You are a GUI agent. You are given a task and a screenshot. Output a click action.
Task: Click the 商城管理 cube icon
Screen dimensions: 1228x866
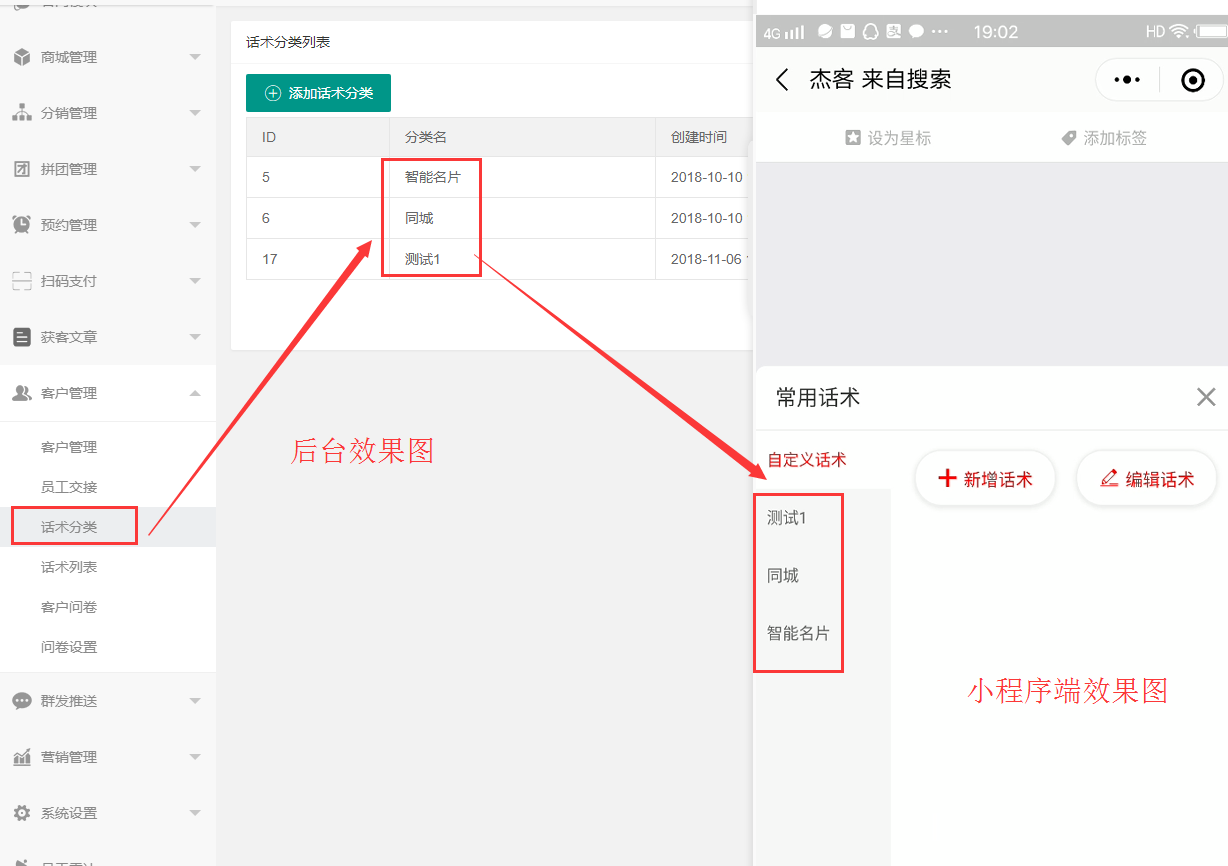[x=22, y=57]
